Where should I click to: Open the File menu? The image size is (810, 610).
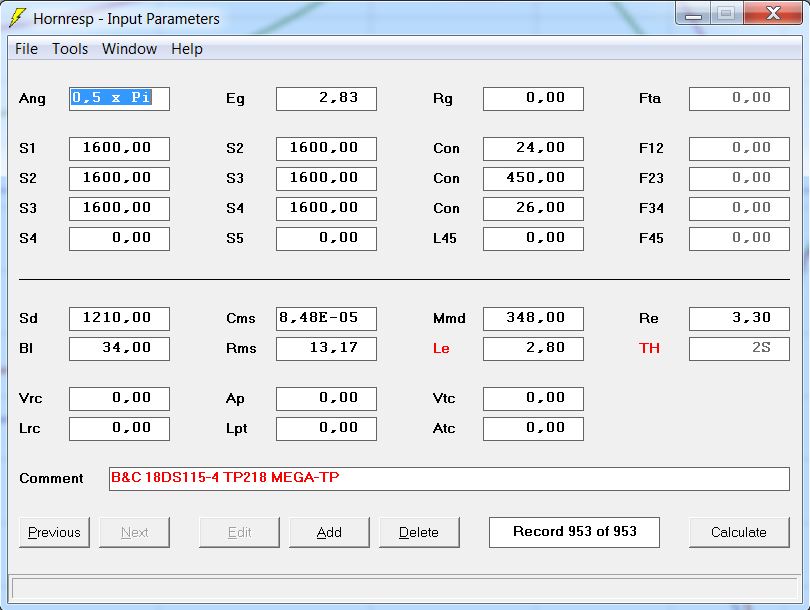26,49
